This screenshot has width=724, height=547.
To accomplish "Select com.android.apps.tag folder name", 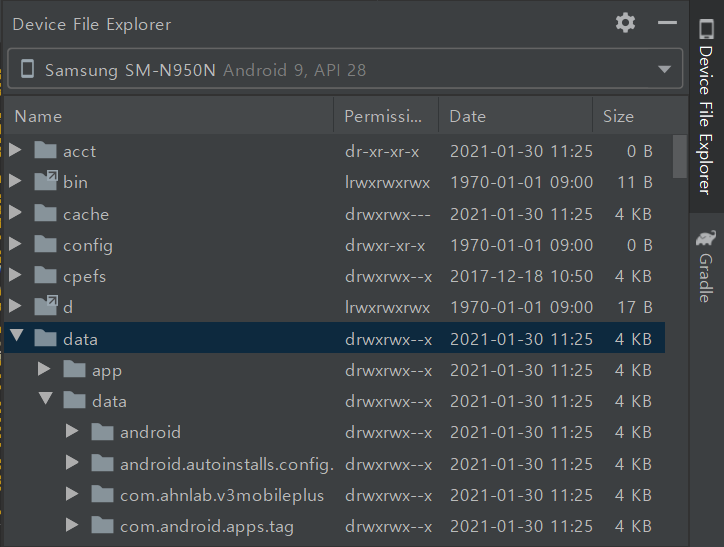I will pos(207,527).
